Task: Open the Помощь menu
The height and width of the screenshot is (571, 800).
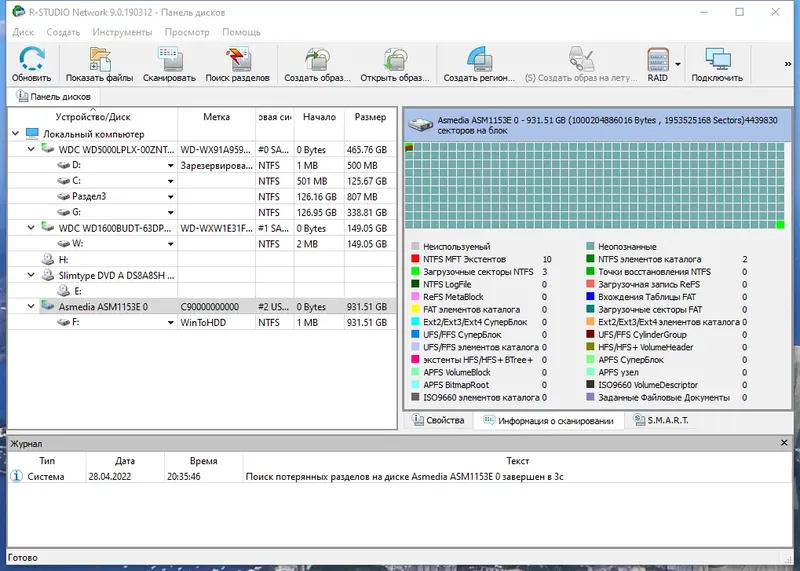Action: 241,32
